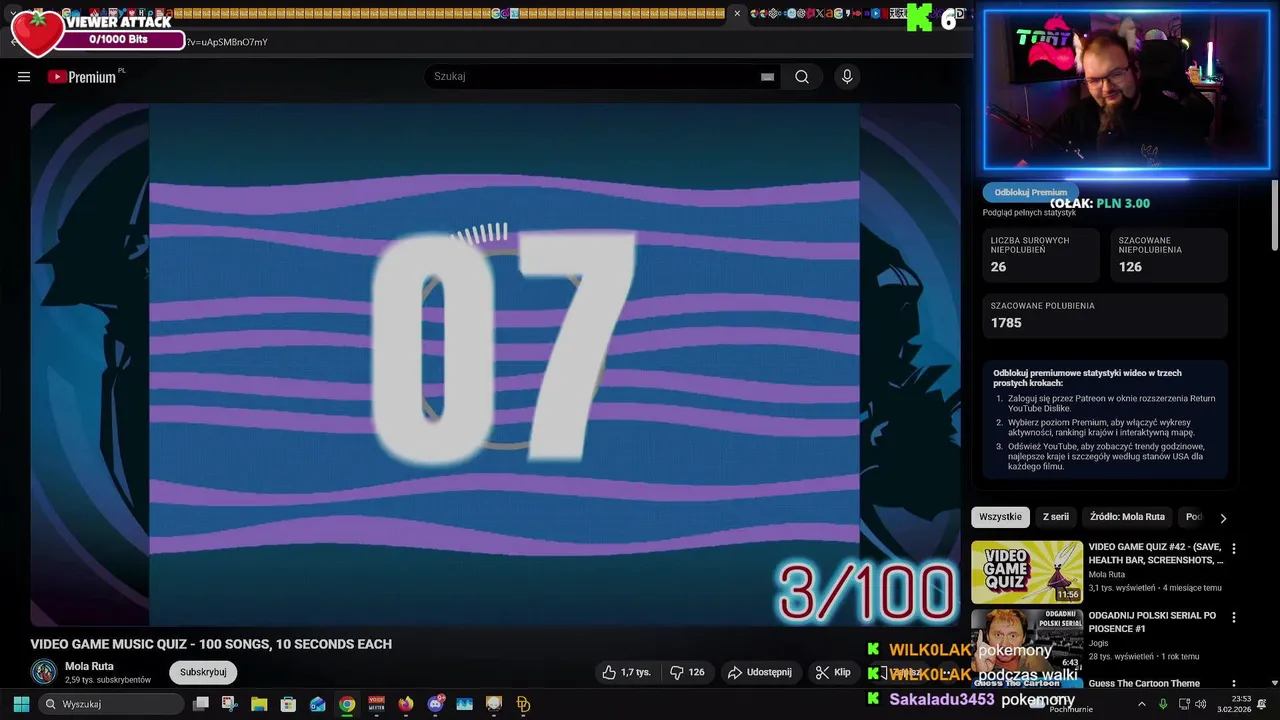This screenshot has width=1280, height=720.
Task: Share the video via Udostępnij
Action: click(x=759, y=672)
